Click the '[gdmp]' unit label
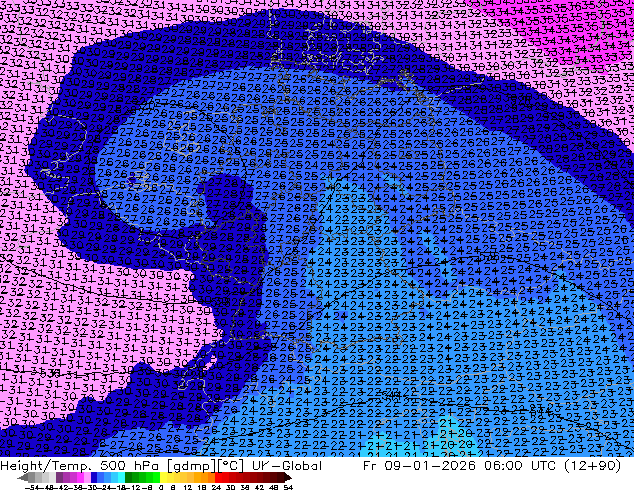This screenshot has height=490, width=634. [x=192, y=466]
